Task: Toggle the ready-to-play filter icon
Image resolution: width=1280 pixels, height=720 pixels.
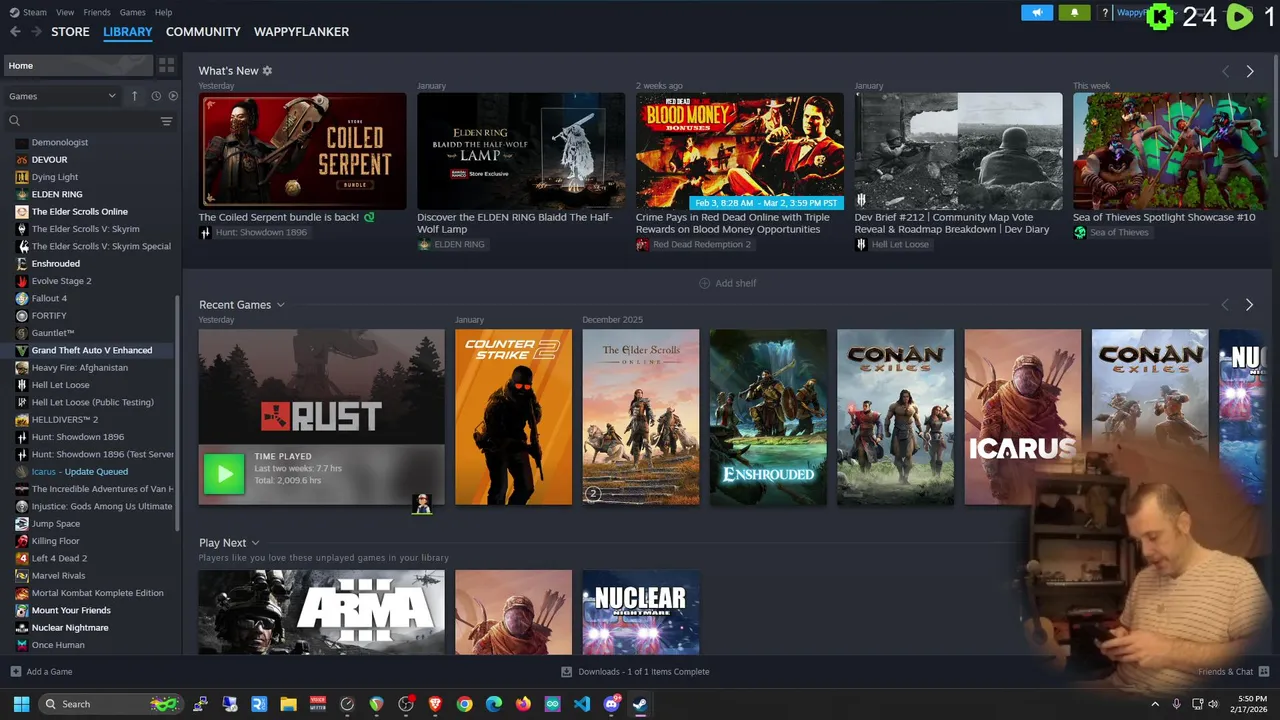Action: click(x=173, y=96)
